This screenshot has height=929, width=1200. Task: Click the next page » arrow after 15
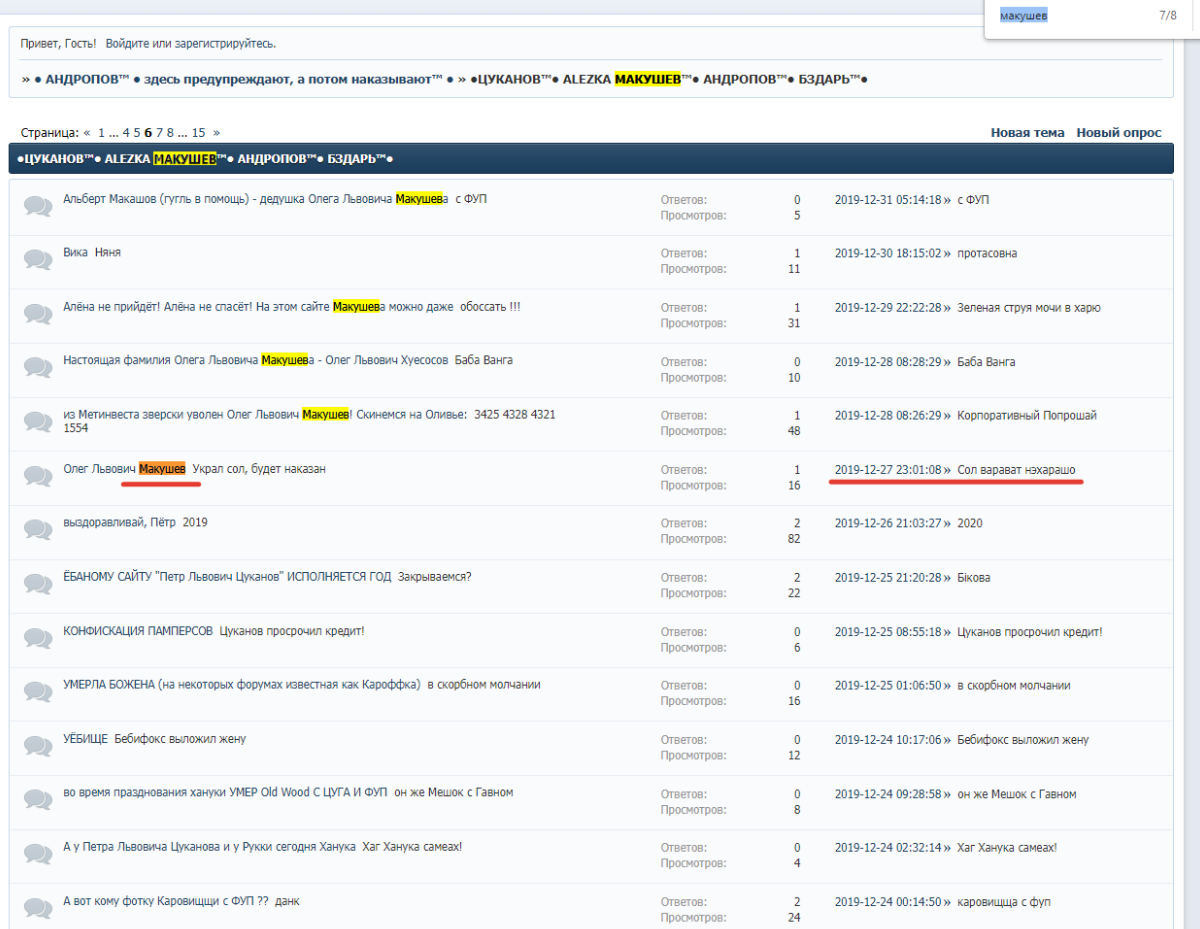tap(216, 132)
